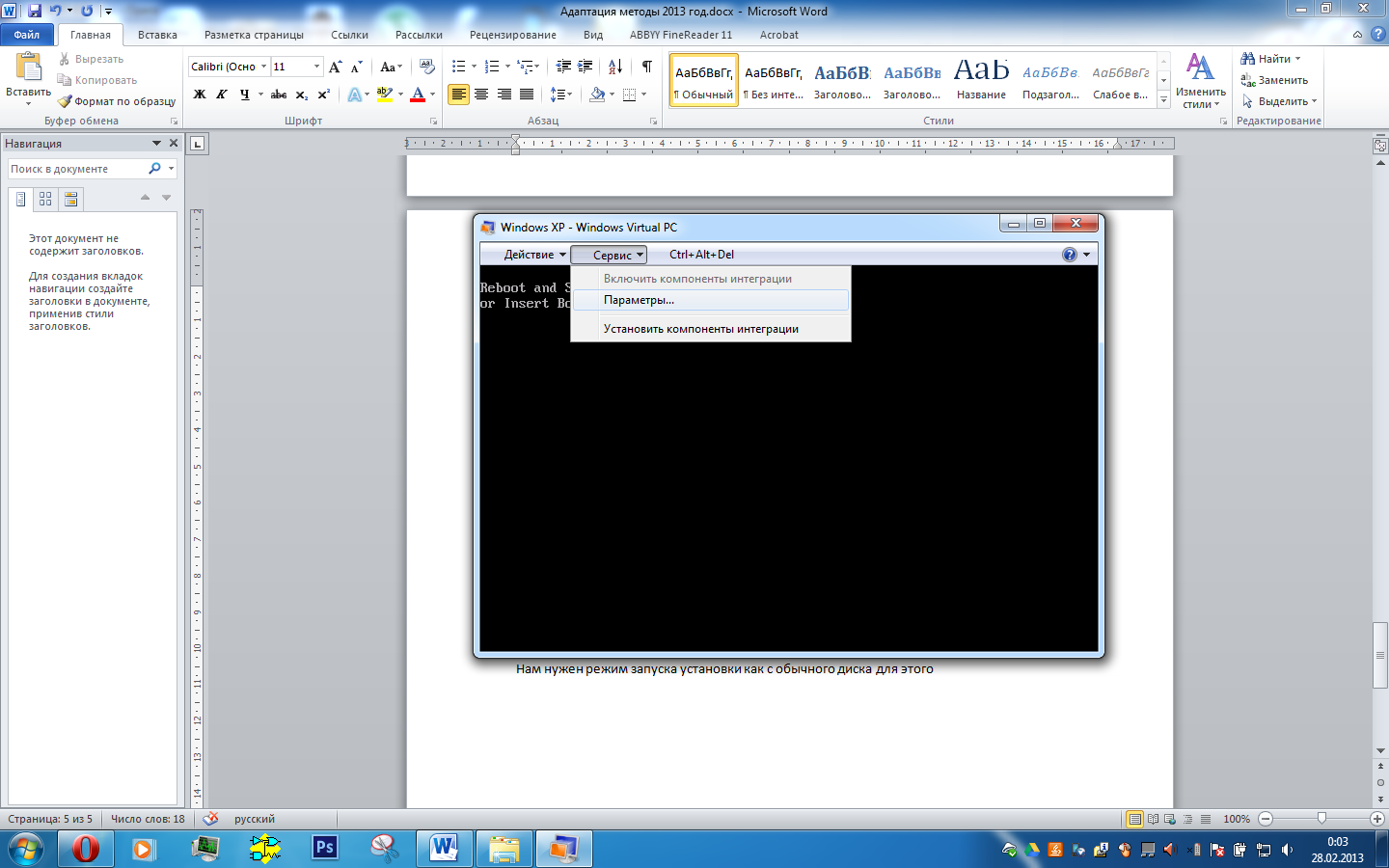This screenshot has height=868, width=1389.
Task: Open the font name dropdown
Action: point(263,67)
